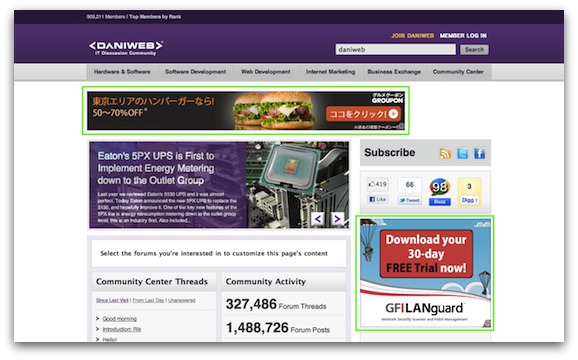The width and height of the screenshot is (578, 360).
Task: Click the DaniWeb logo
Action: click(126, 48)
